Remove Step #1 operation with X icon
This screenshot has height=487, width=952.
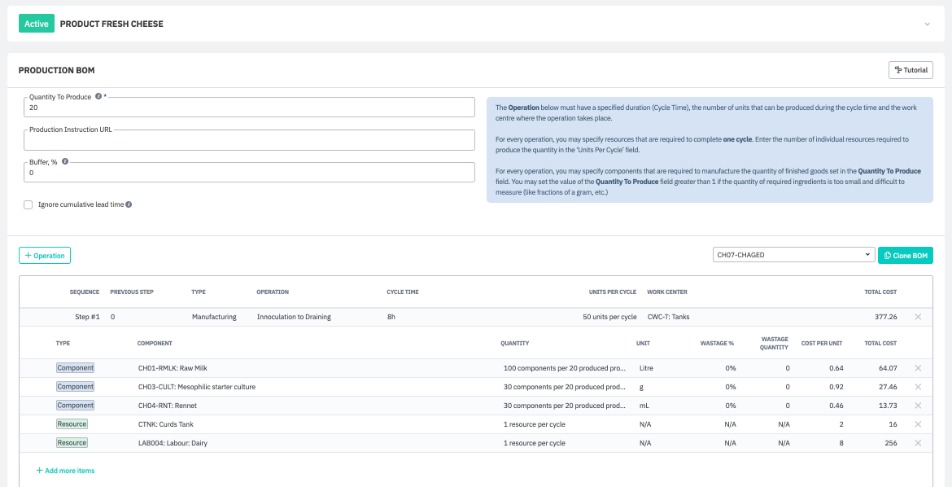pyautogui.click(x=918, y=317)
